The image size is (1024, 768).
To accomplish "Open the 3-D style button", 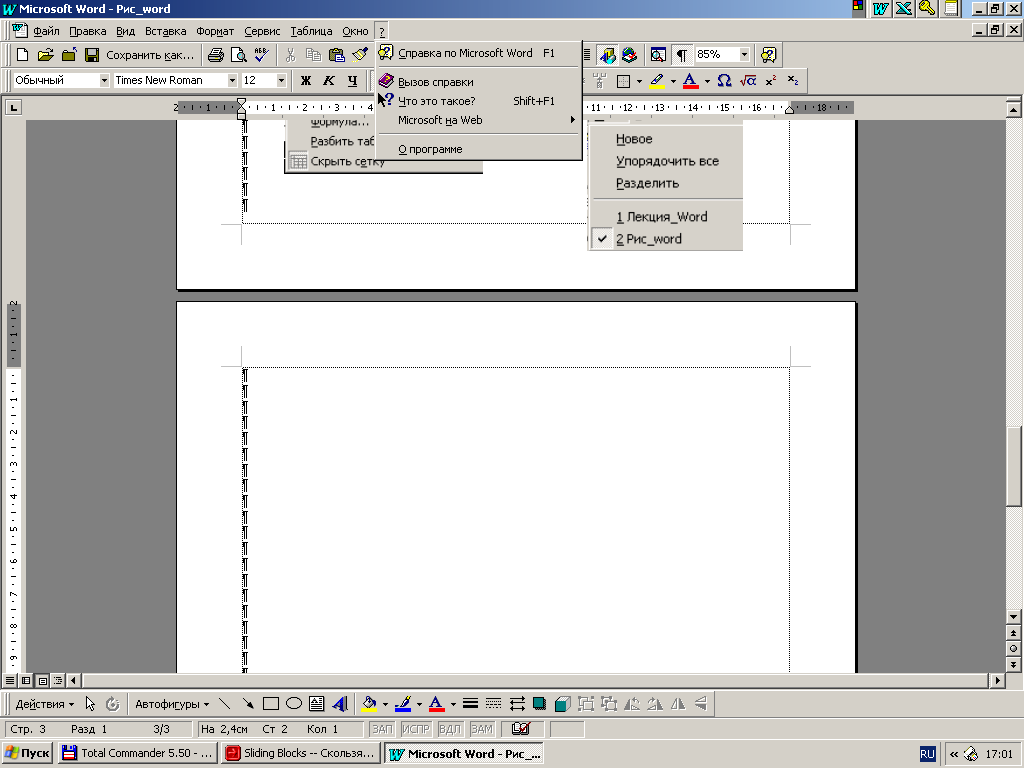I will (x=562, y=703).
